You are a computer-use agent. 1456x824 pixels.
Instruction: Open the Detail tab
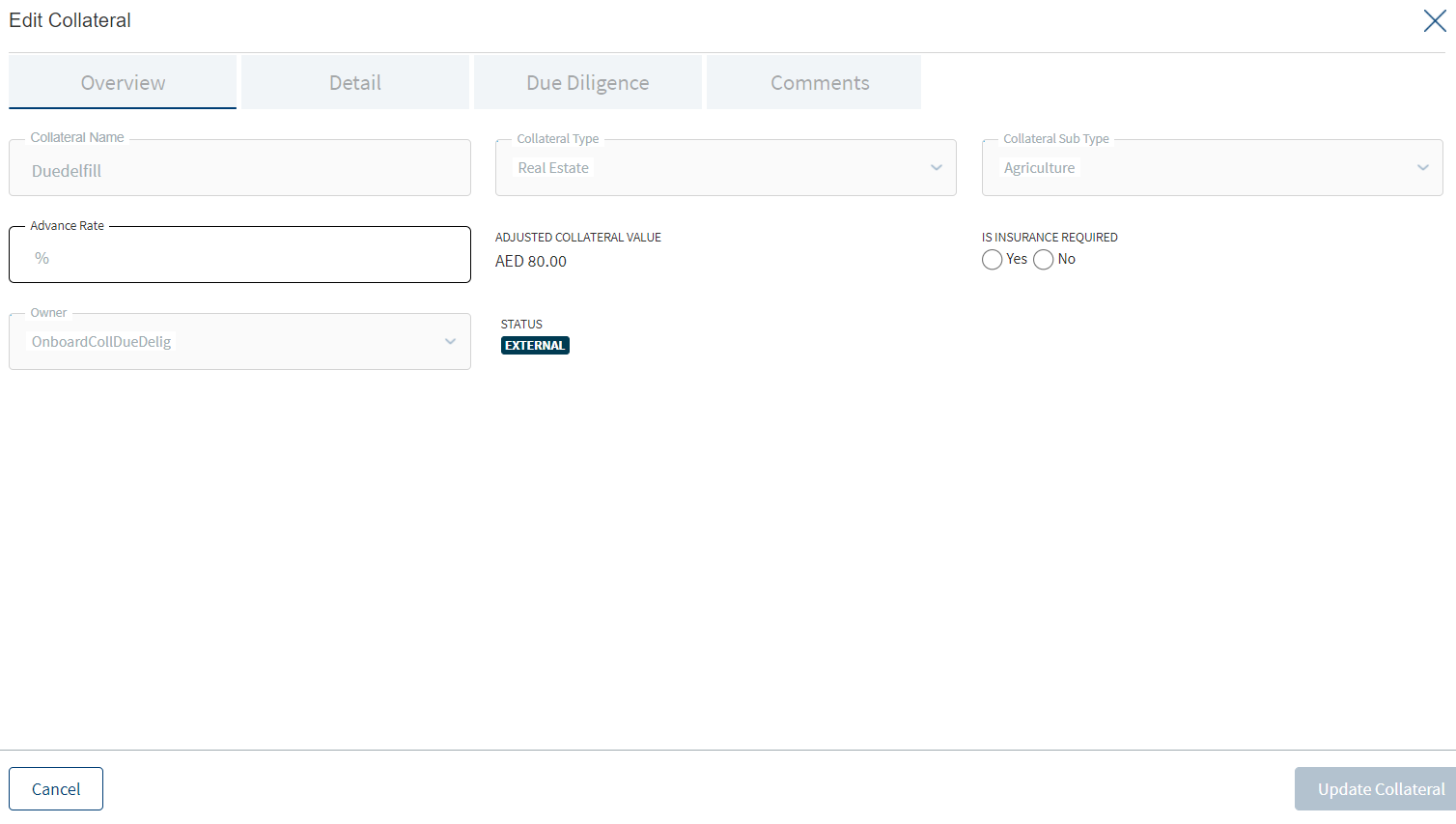[x=355, y=82]
